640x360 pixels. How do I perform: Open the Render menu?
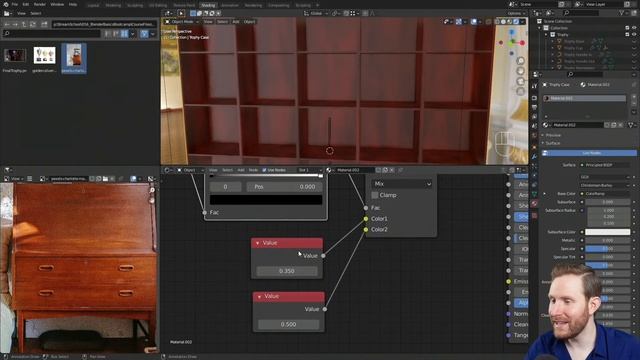40,4
